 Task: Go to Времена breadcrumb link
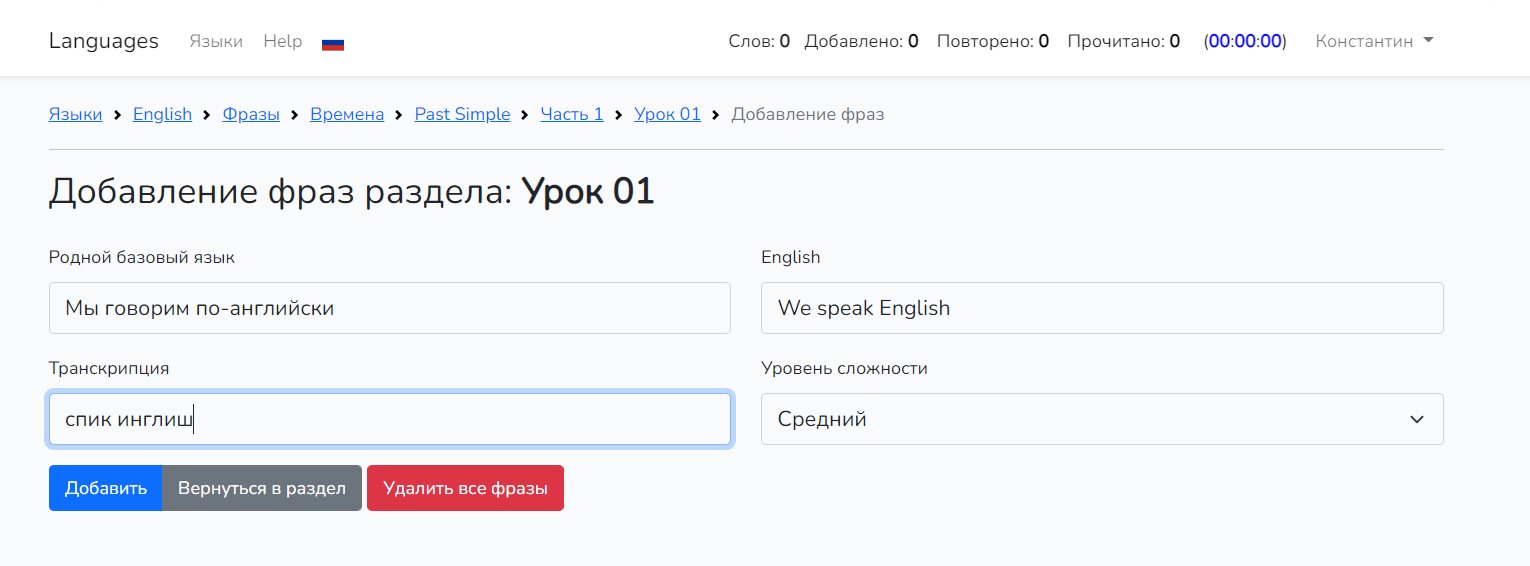point(347,114)
